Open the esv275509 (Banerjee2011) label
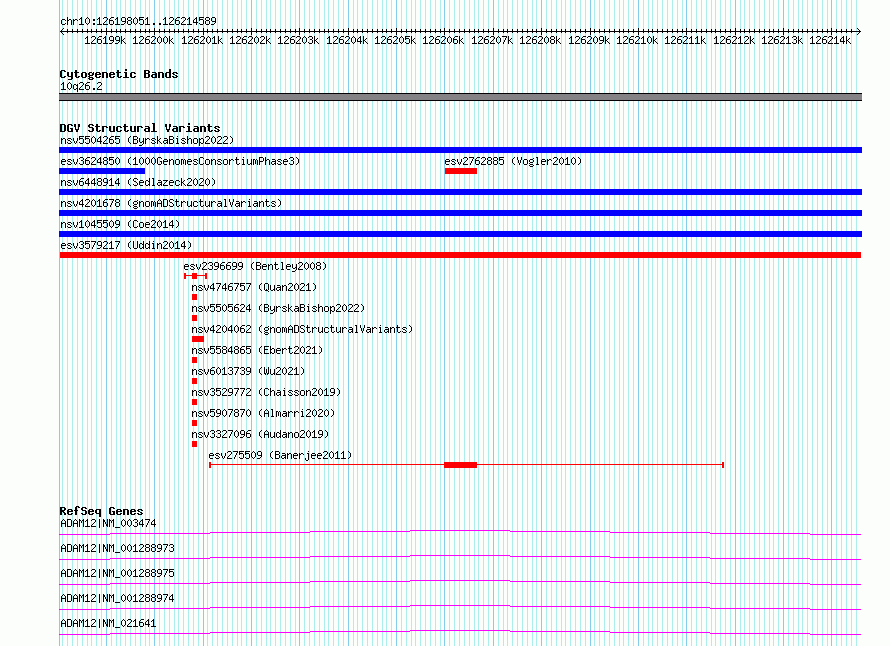Viewport: 890px width, 646px height. coord(280,455)
